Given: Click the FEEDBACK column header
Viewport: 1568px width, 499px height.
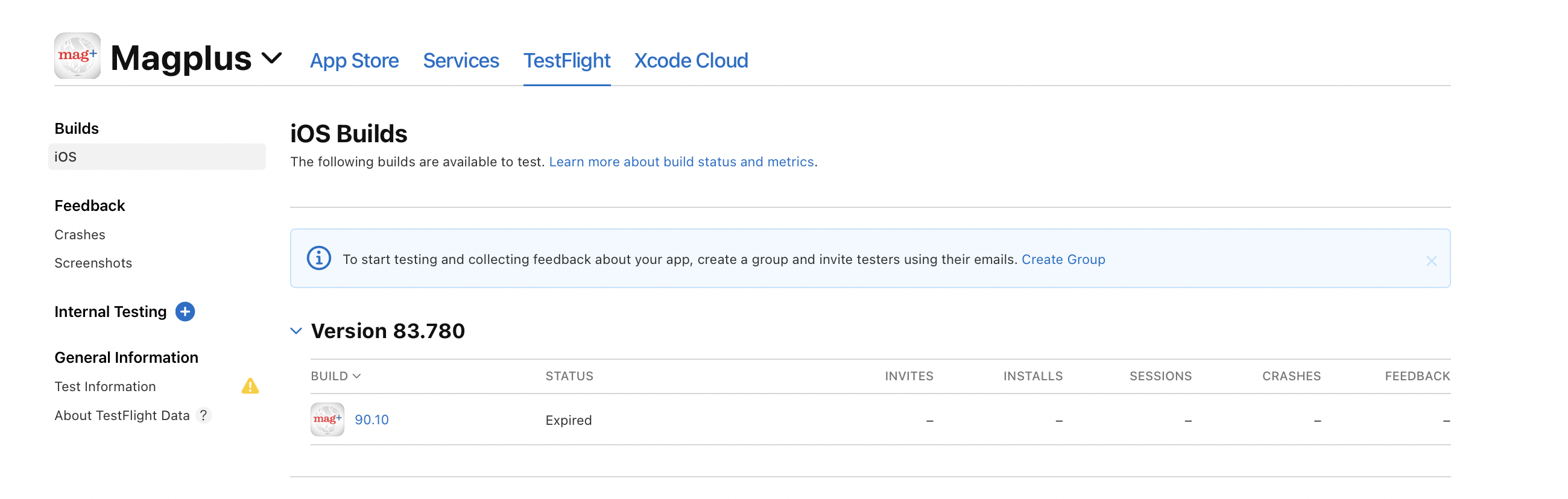Looking at the screenshot, I should pyautogui.click(x=1417, y=376).
